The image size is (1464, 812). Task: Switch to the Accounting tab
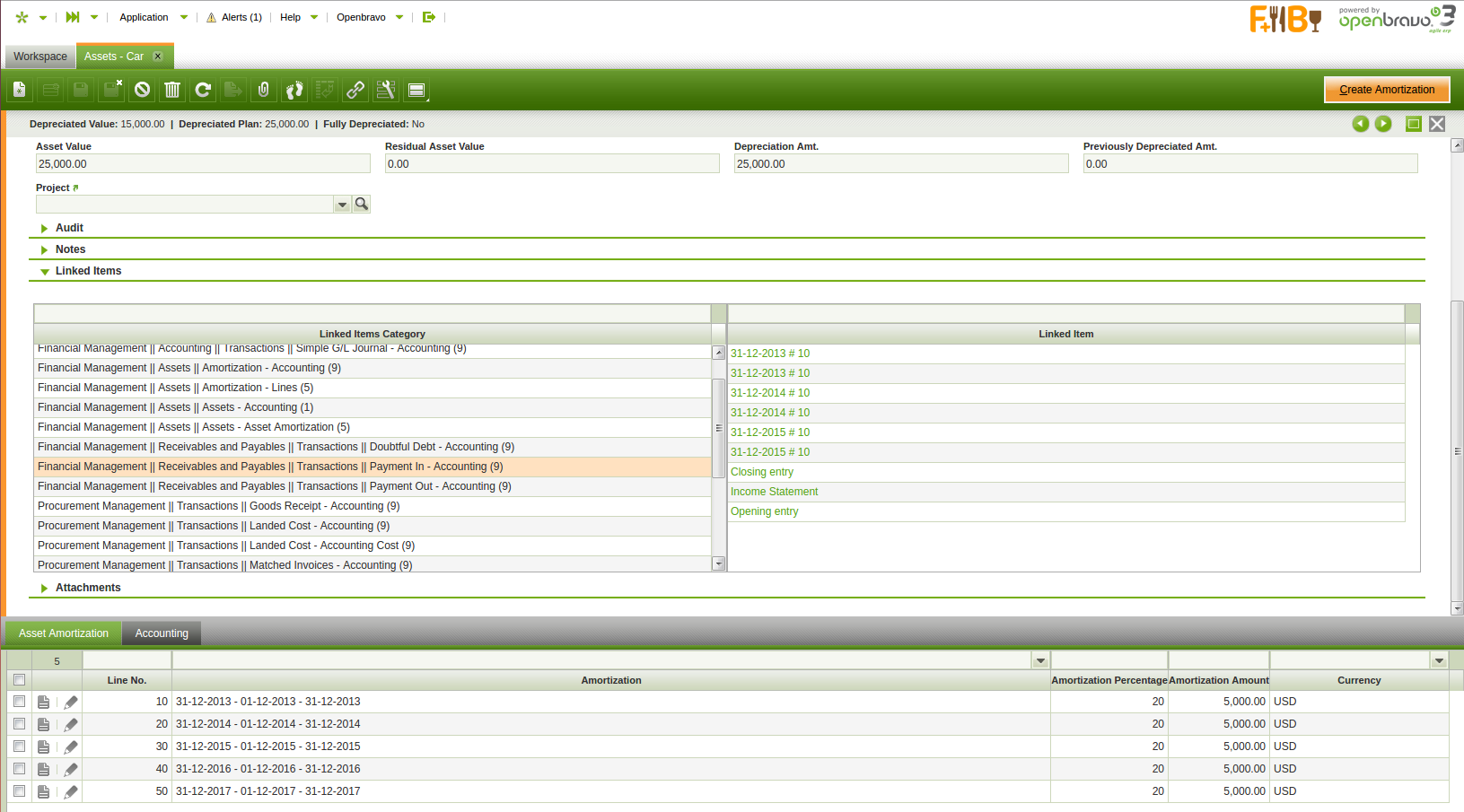click(162, 633)
